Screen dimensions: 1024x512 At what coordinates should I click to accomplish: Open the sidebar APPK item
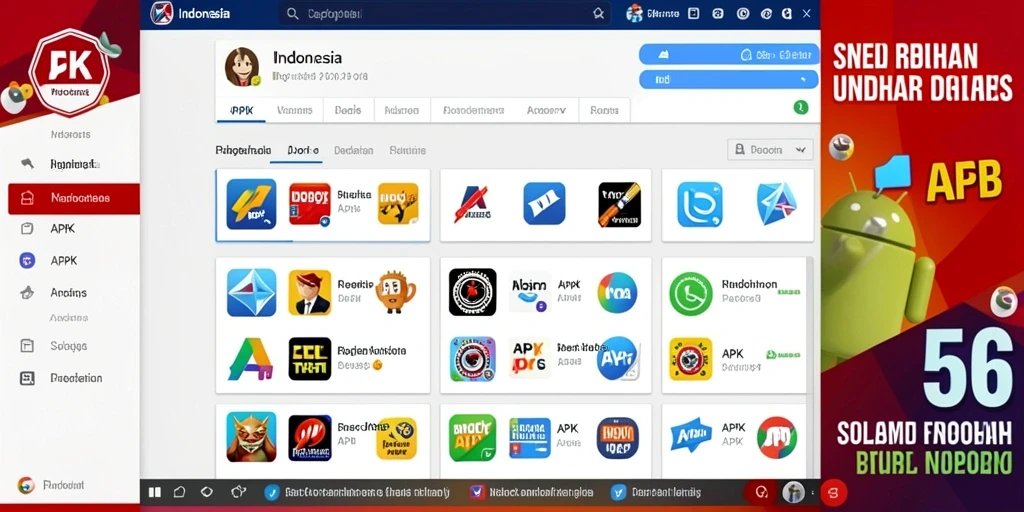pyautogui.click(x=63, y=261)
